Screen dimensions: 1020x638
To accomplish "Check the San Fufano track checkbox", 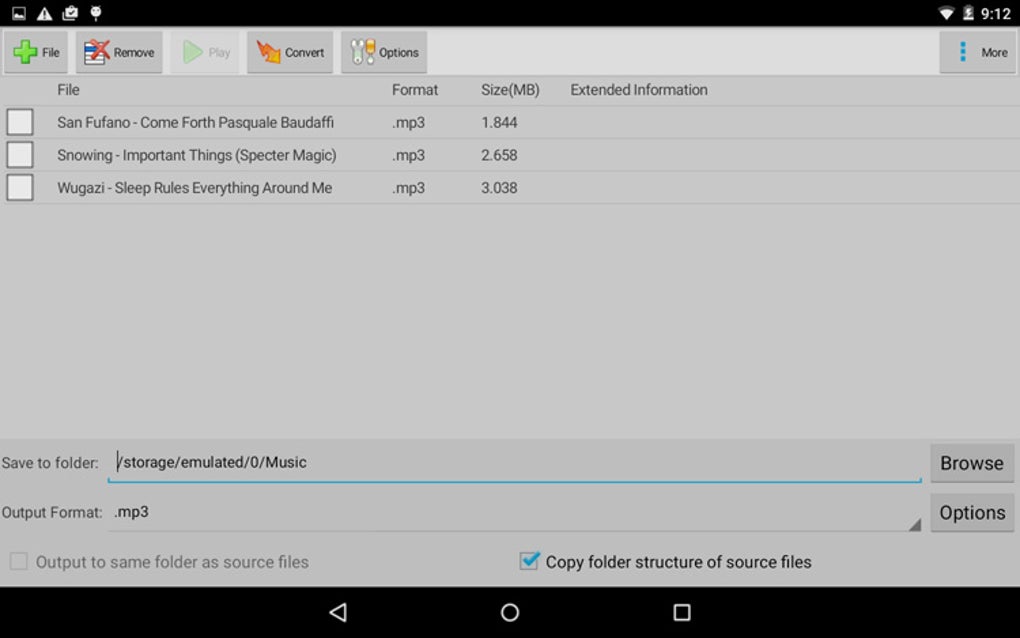I will pos(19,122).
